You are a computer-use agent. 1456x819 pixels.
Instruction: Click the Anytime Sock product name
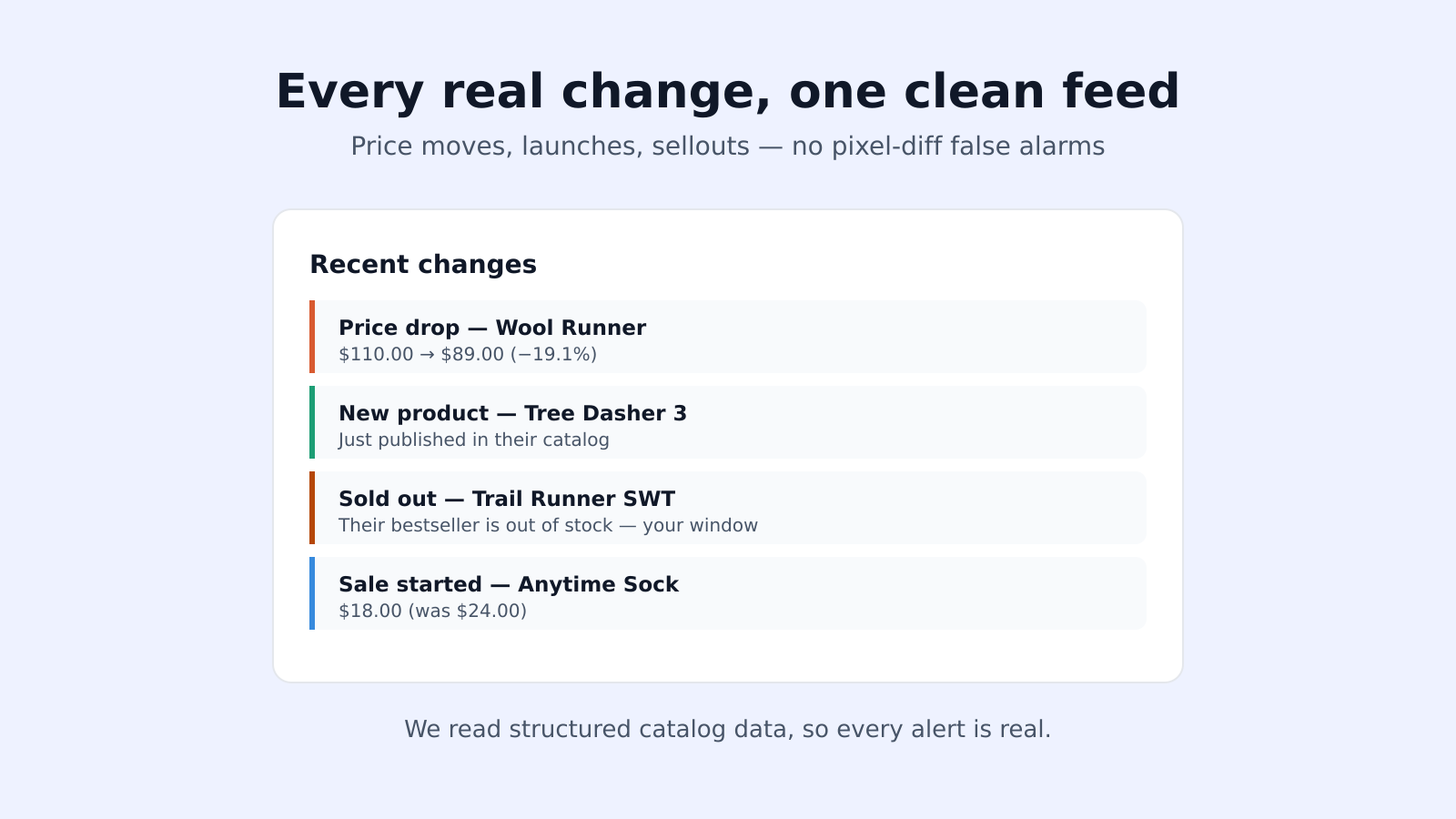point(598,584)
